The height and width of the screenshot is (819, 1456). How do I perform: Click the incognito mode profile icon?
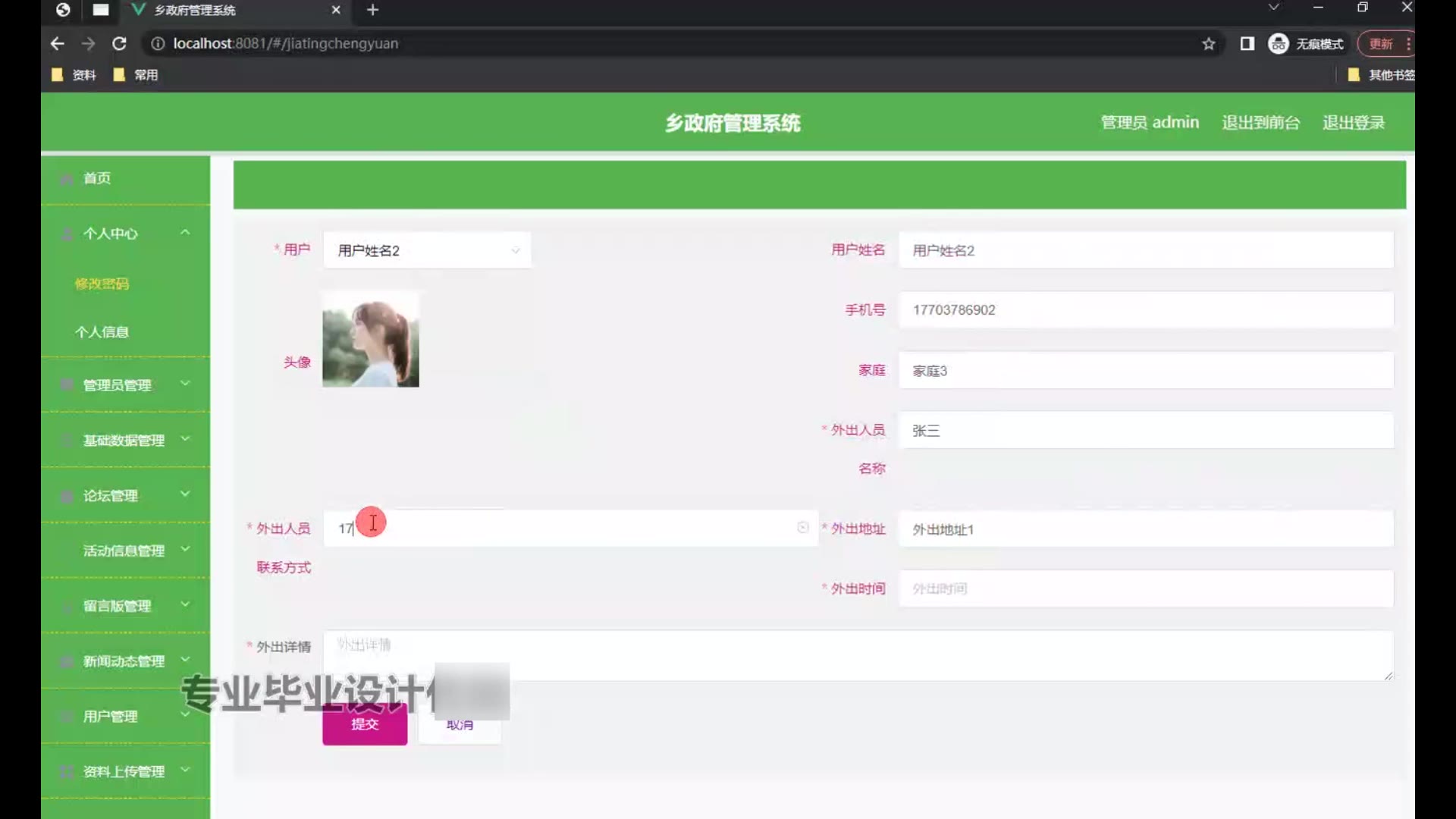(x=1279, y=44)
